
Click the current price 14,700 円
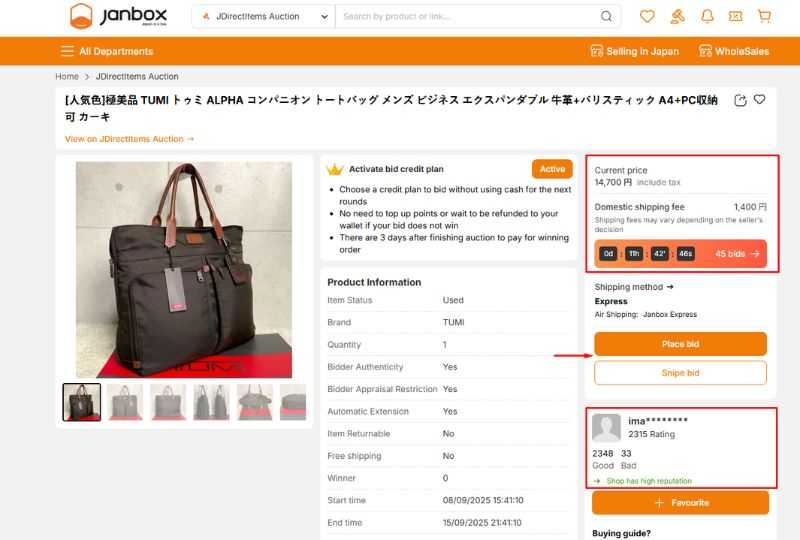coord(613,182)
